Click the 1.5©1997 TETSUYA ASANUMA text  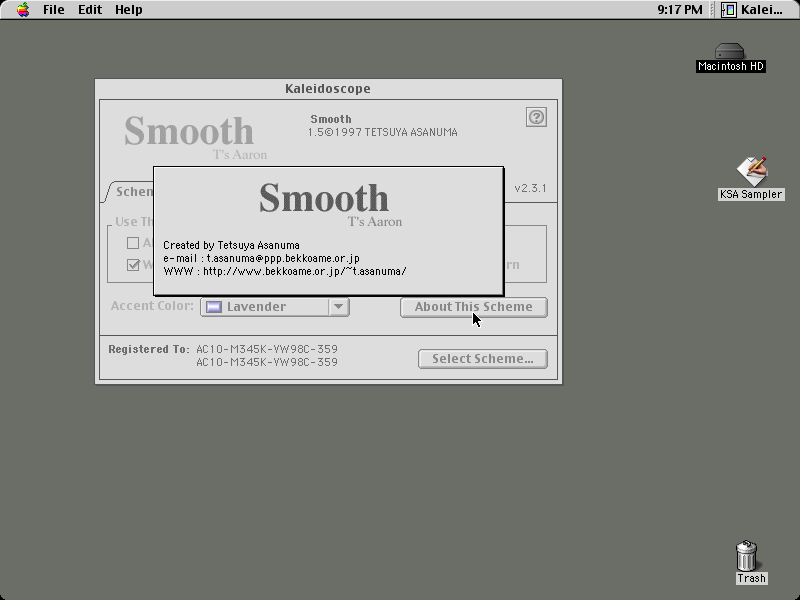382,133
